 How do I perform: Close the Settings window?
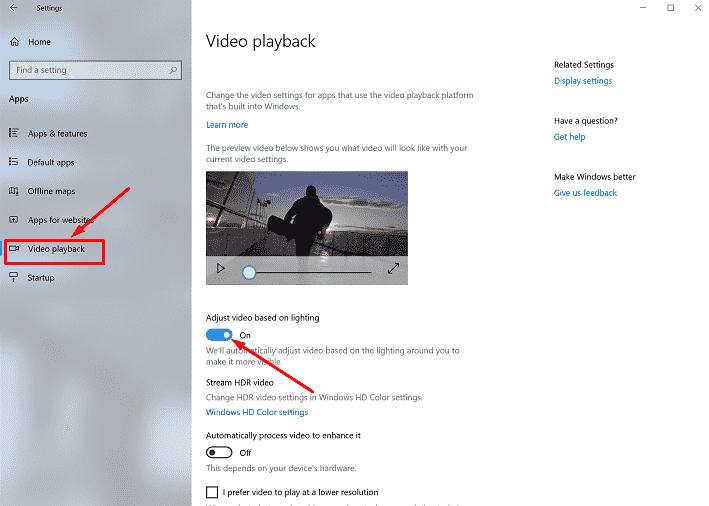698,8
